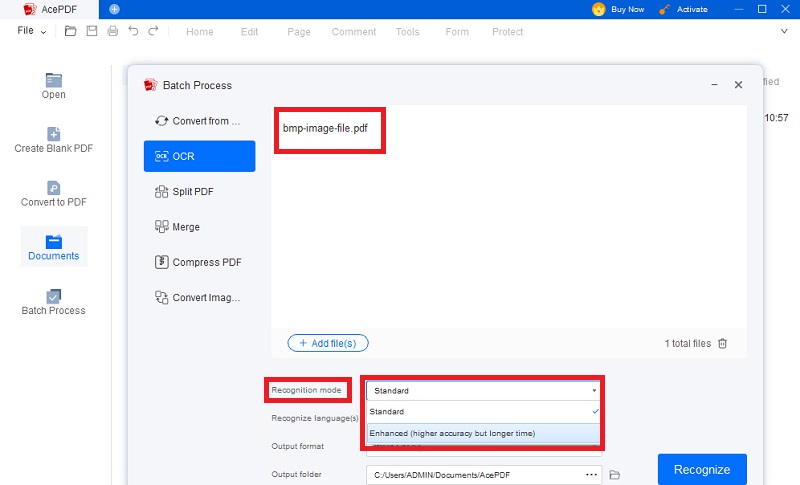The width and height of the screenshot is (800, 485).
Task: Select the OCR batch option
Action: (x=199, y=156)
